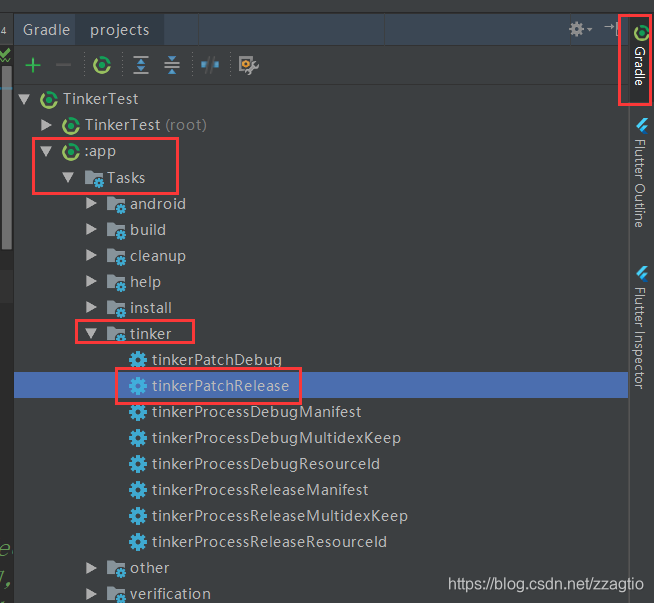The width and height of the screenshot is (654, 603).
Task: Select the tinkerPatchRelease task
Action: [x=220, y=386]
